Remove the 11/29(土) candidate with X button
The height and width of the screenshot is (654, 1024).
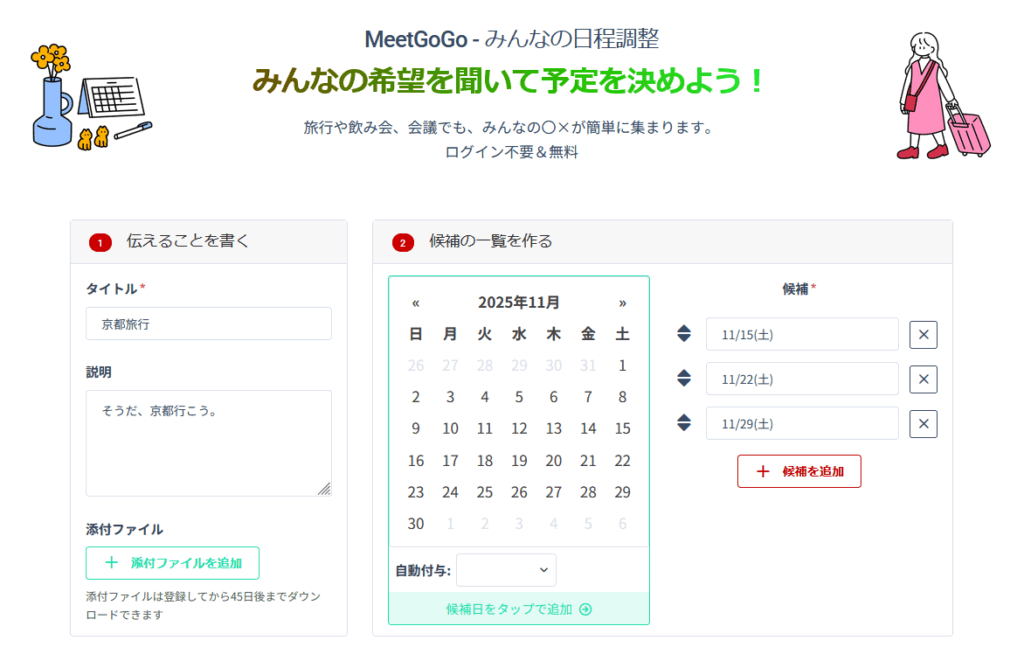pyautogui.click(x=923, y=424)
